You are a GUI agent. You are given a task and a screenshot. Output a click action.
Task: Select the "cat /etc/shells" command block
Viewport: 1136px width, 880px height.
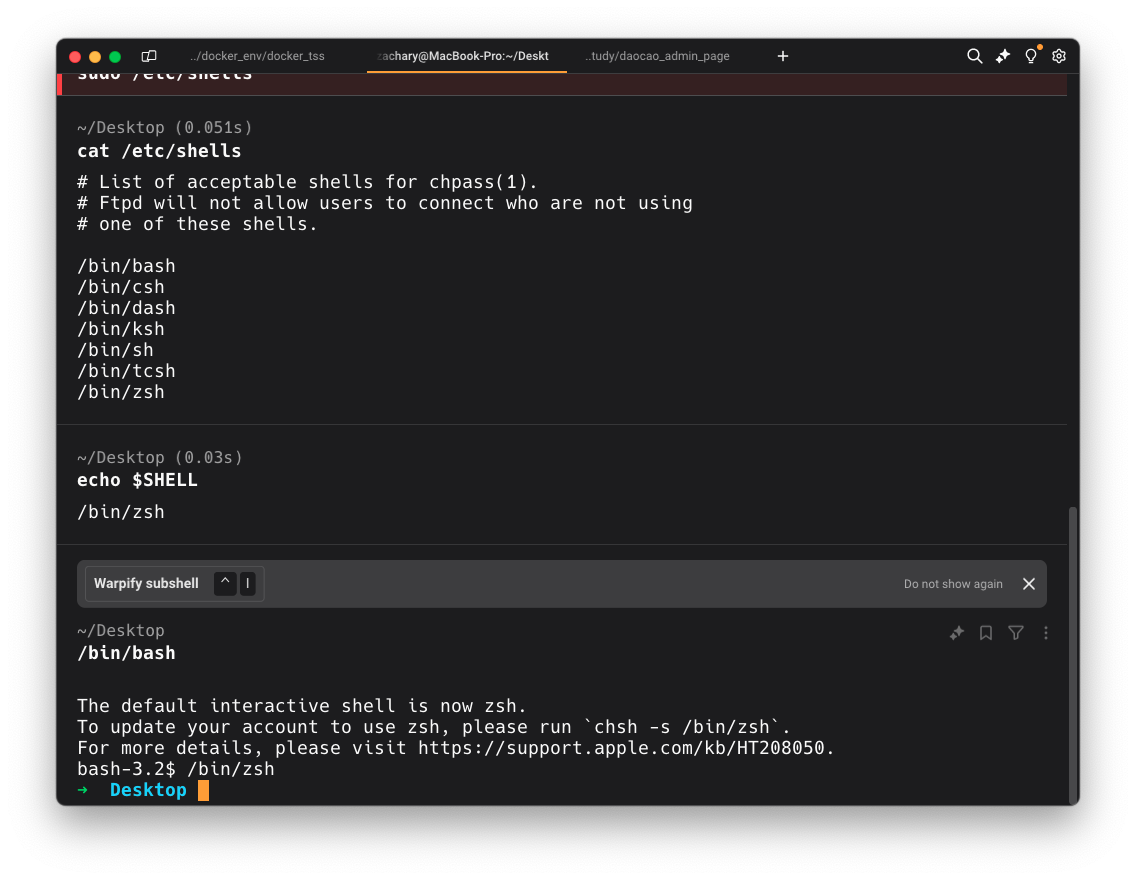(159, 152)
